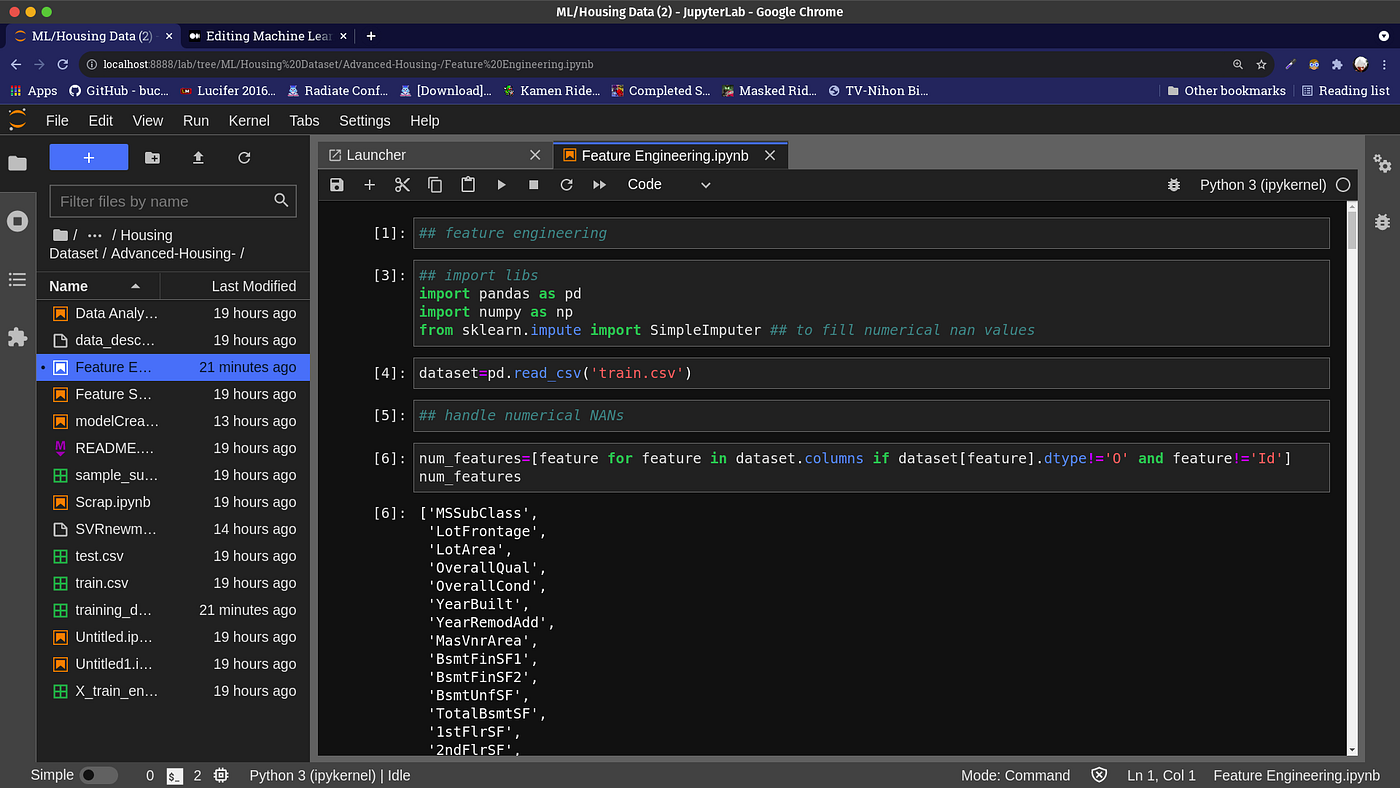Open the Table of Contents sidebar panel
The width and height of the screenshot is (1400, 788).
tap(17, 280)
